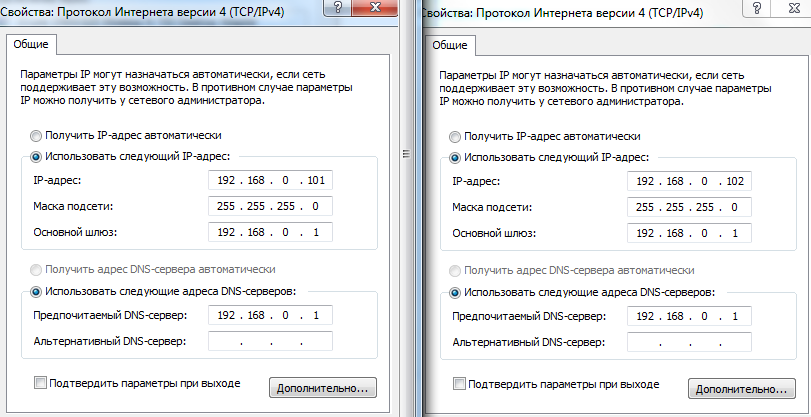Click IP address field 192.168.0.102

689,181
